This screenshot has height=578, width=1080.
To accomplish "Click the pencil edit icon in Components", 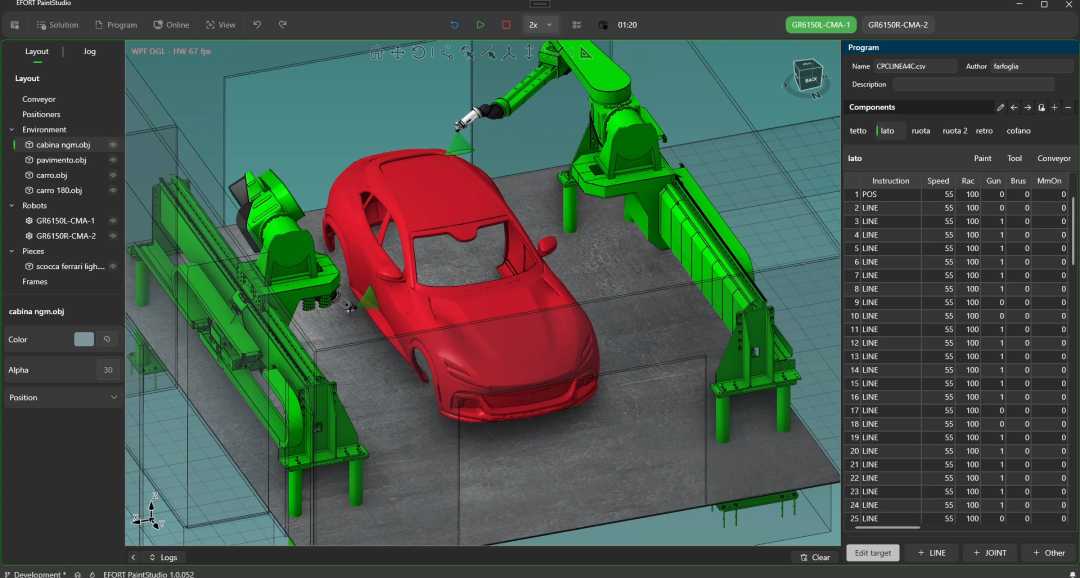I will point(1000,107).
